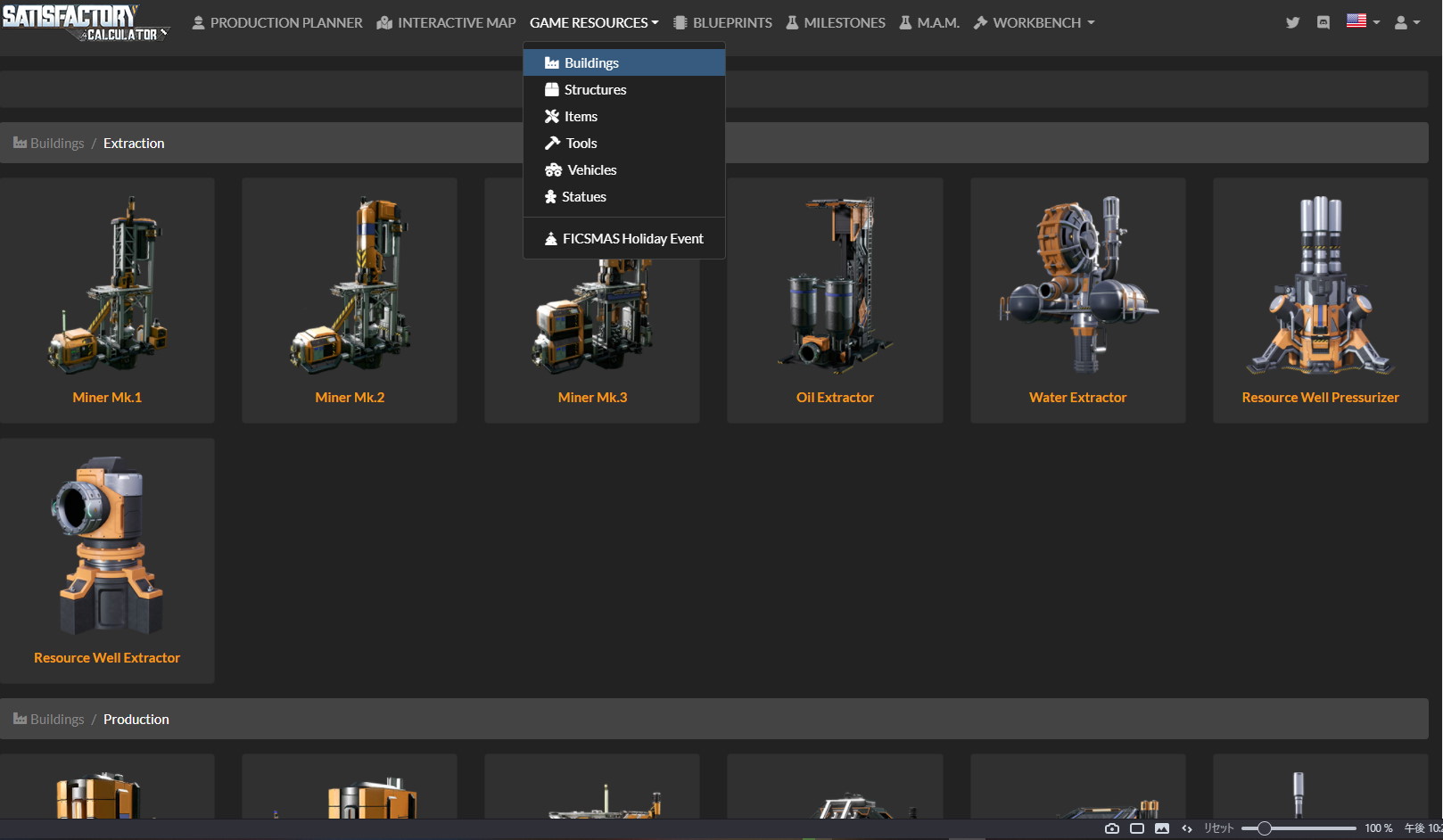Screen dimensions: 1443x840
Task: Click the crossed tools Items icon
Action: [x=552, y=116]
